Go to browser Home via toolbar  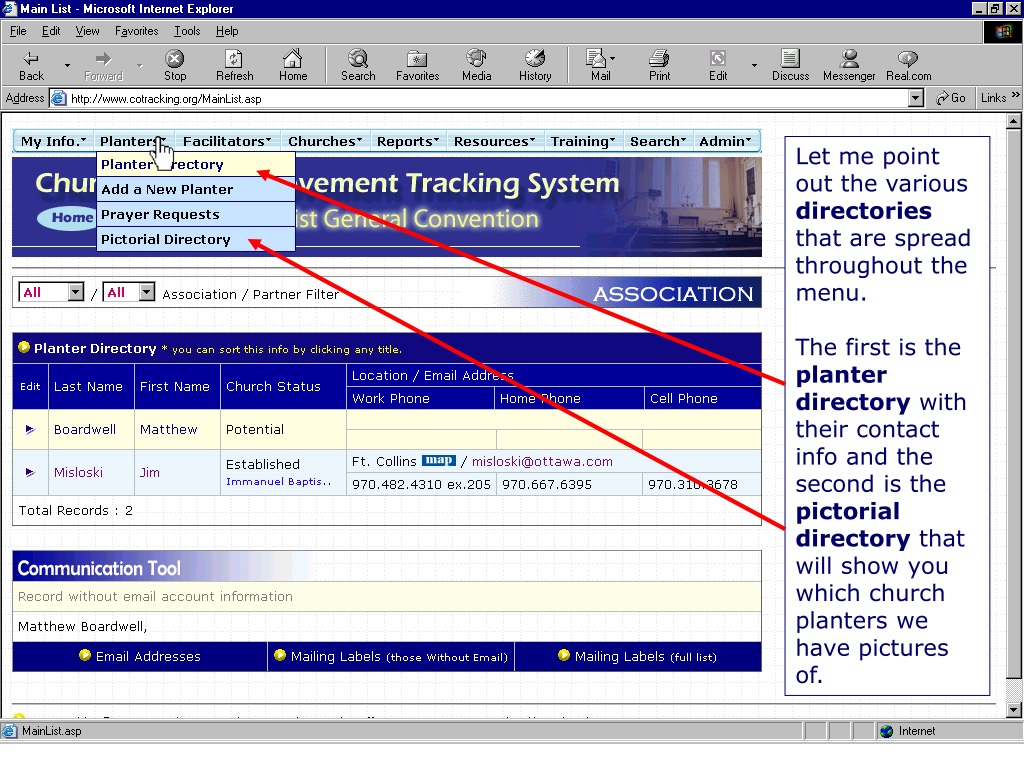tap(293, 65)
